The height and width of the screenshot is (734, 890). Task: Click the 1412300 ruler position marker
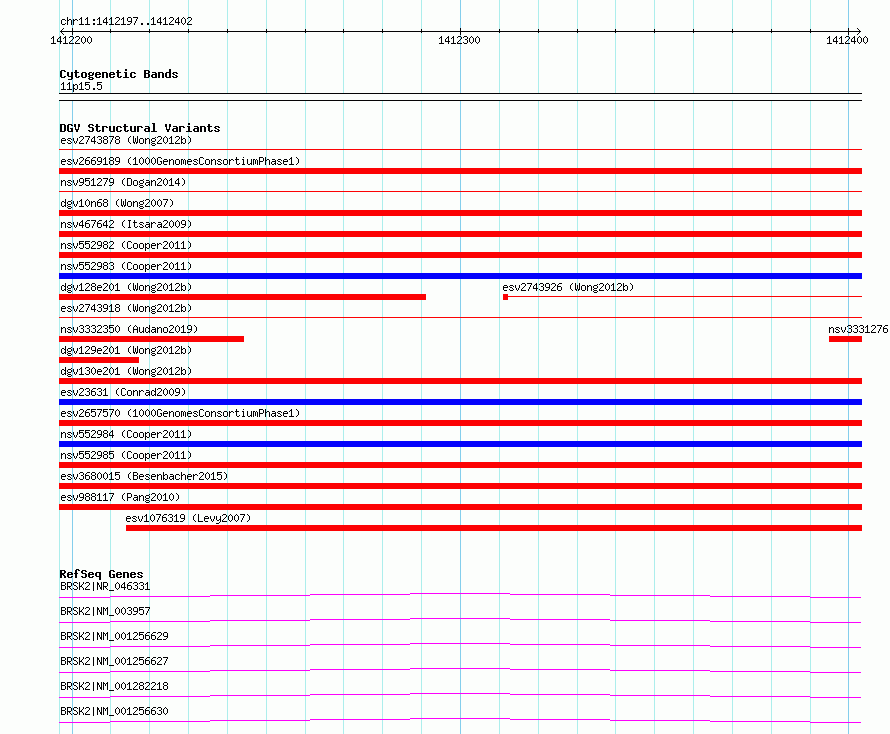coord(459,40)
